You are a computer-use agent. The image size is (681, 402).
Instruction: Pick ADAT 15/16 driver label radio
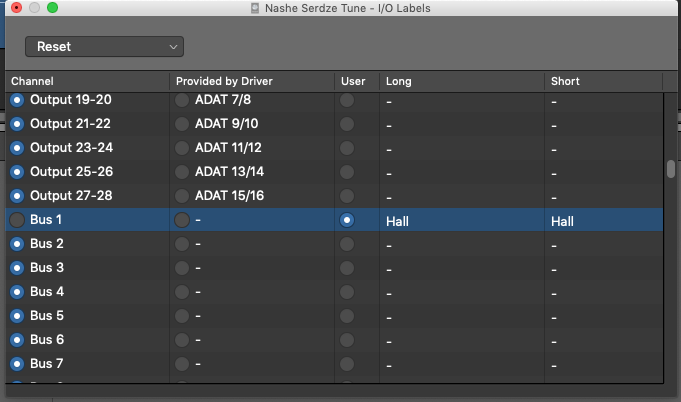pos(182,196)
